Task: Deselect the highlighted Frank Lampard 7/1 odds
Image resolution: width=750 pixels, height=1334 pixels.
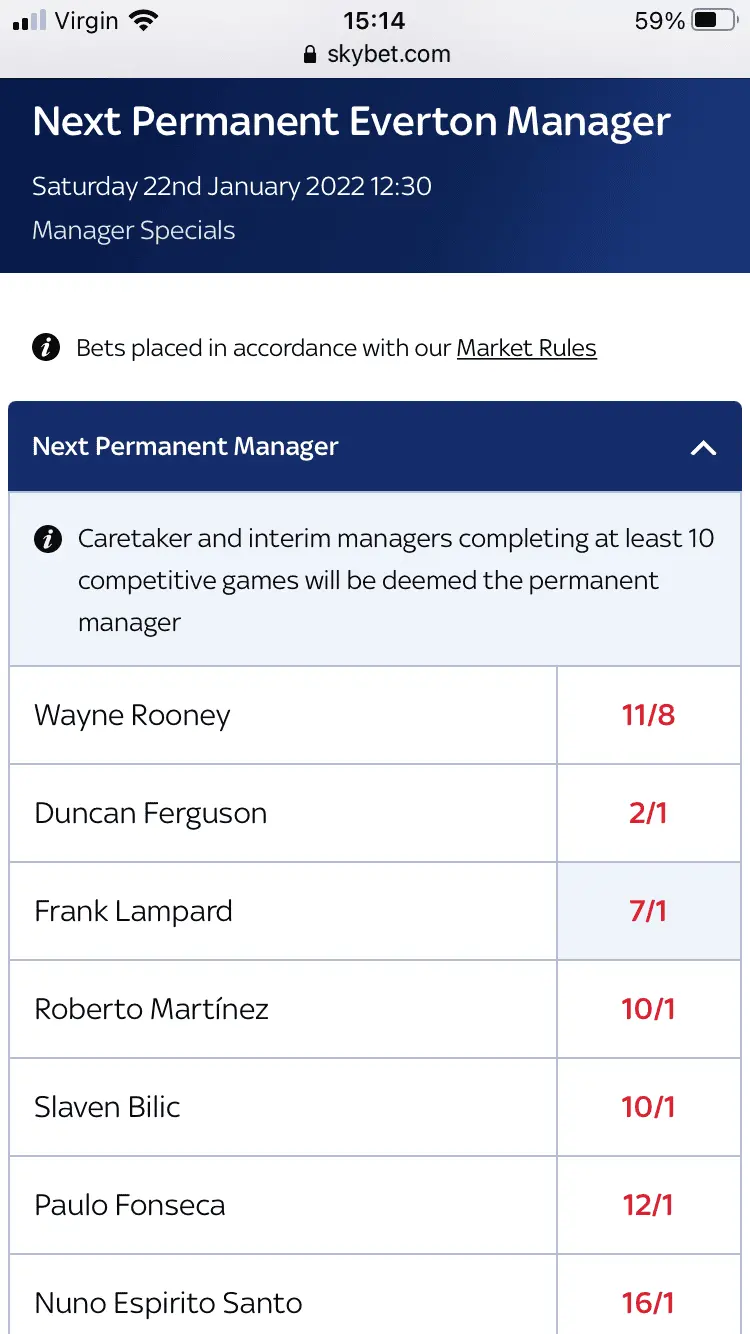Action: 648,911
